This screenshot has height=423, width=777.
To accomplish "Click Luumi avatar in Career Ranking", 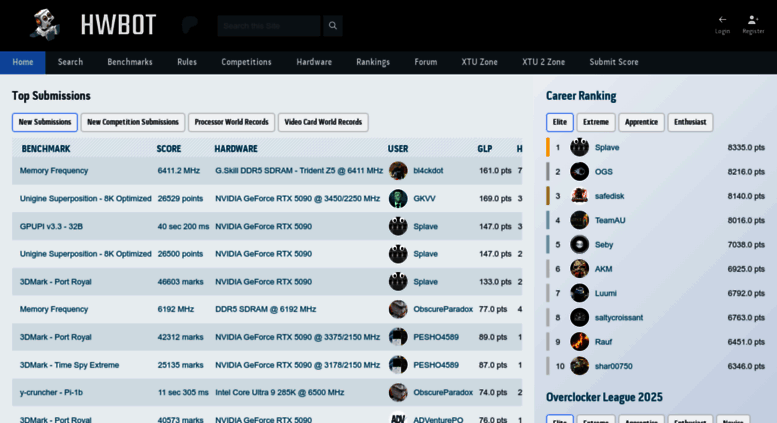I will [x=579, y=293].
